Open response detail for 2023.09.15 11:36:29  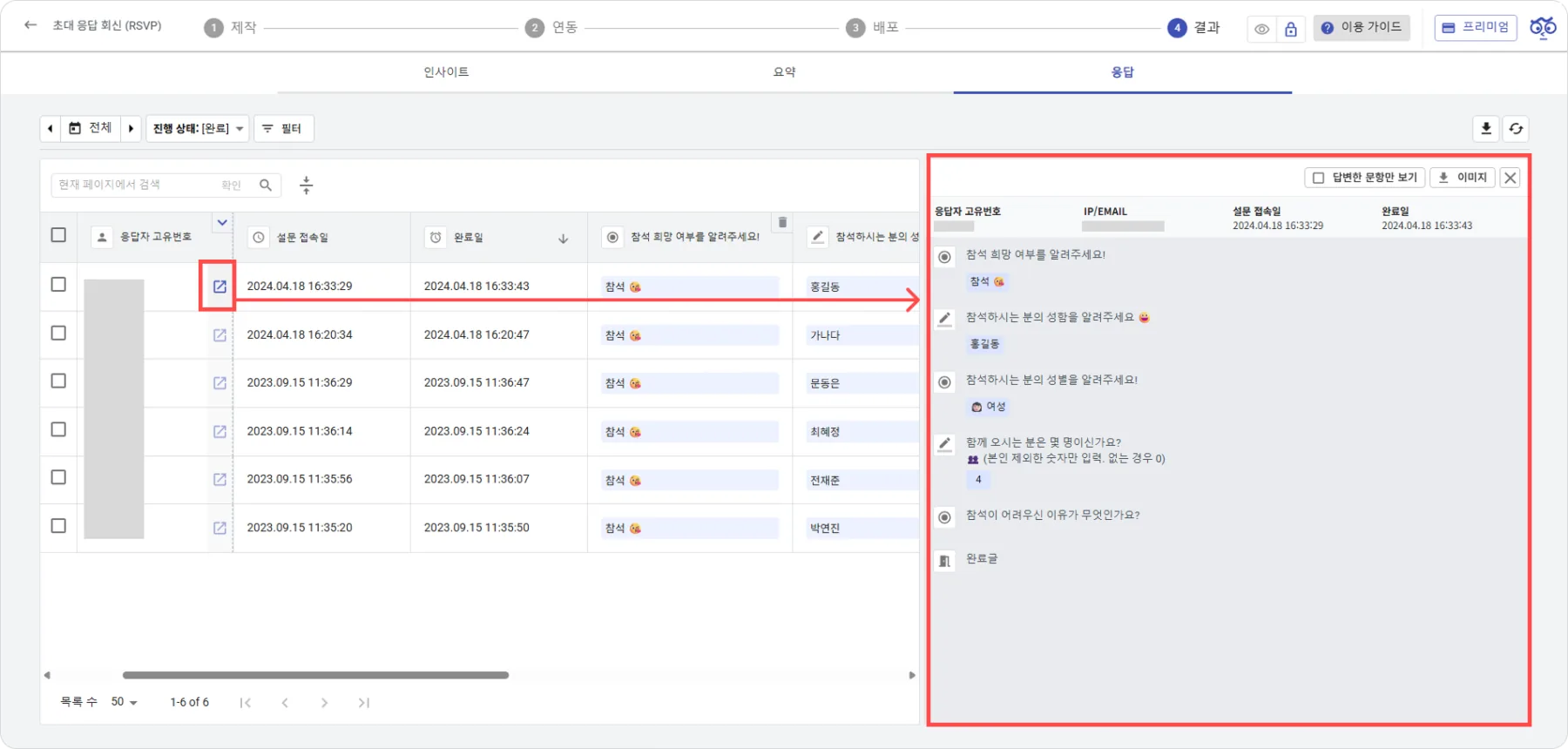point(220,383)
